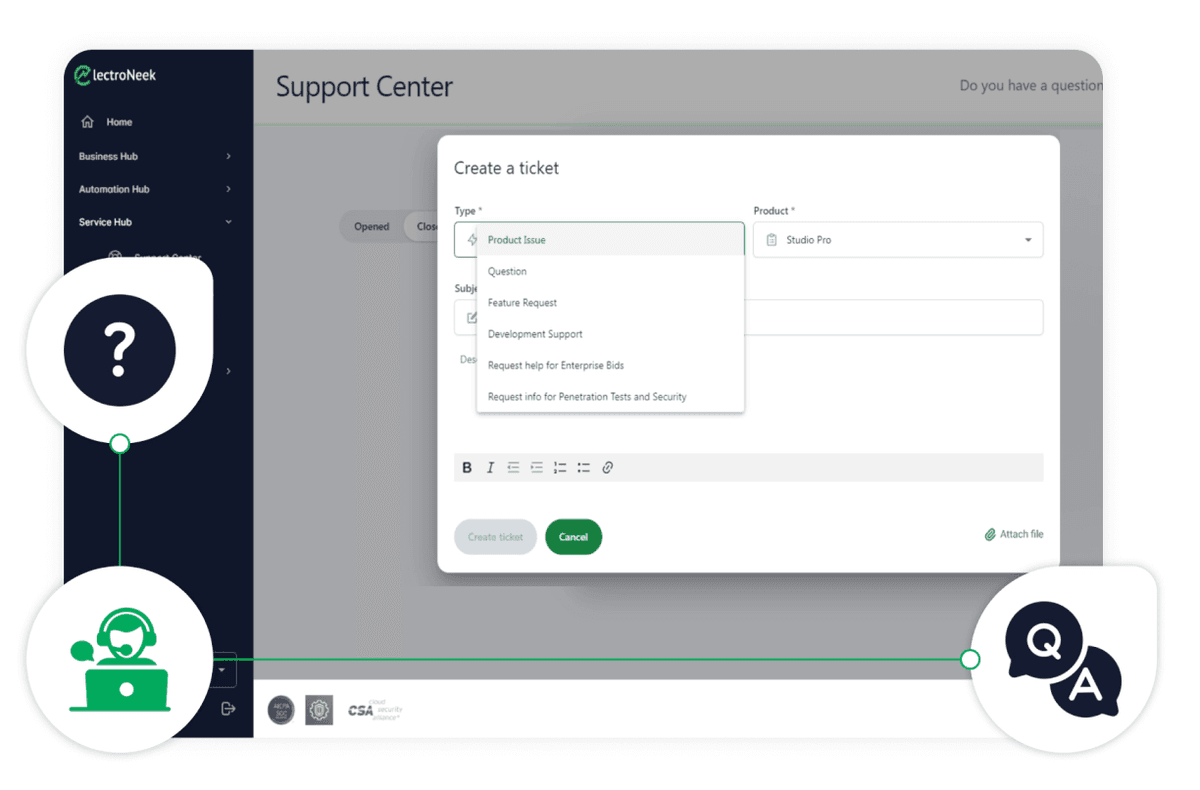Insert a bulleted list in description

tap(583, 467)
